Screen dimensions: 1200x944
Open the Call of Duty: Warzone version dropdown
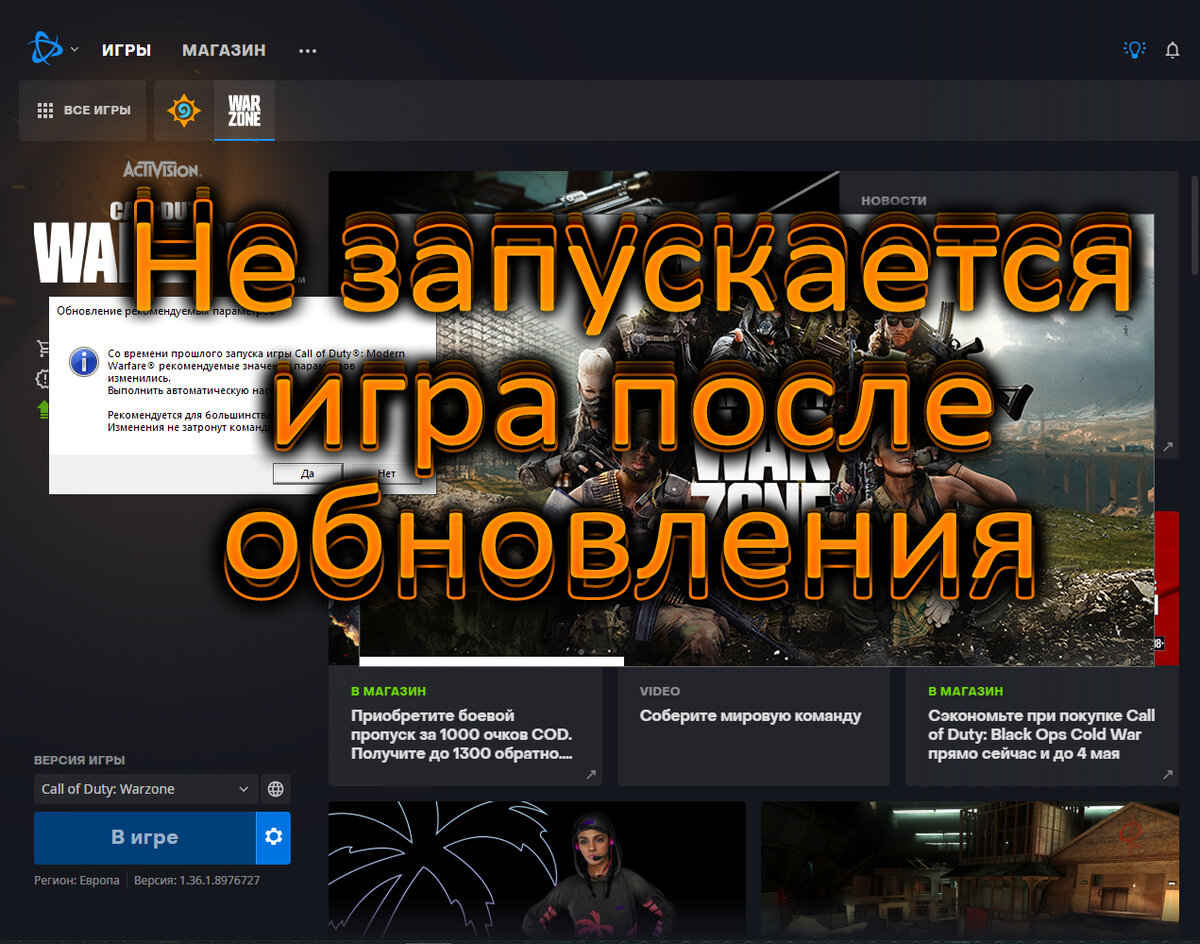[146, 789]
